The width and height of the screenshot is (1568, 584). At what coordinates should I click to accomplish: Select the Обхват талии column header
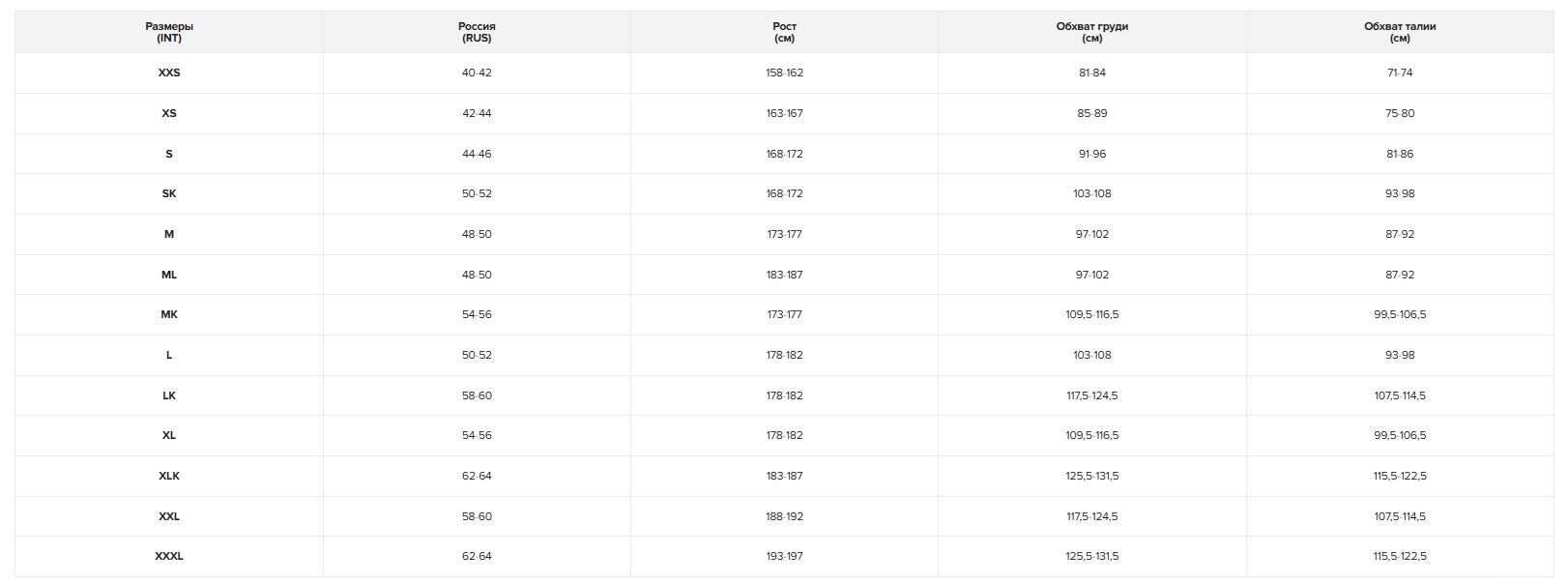(1399, 32)
